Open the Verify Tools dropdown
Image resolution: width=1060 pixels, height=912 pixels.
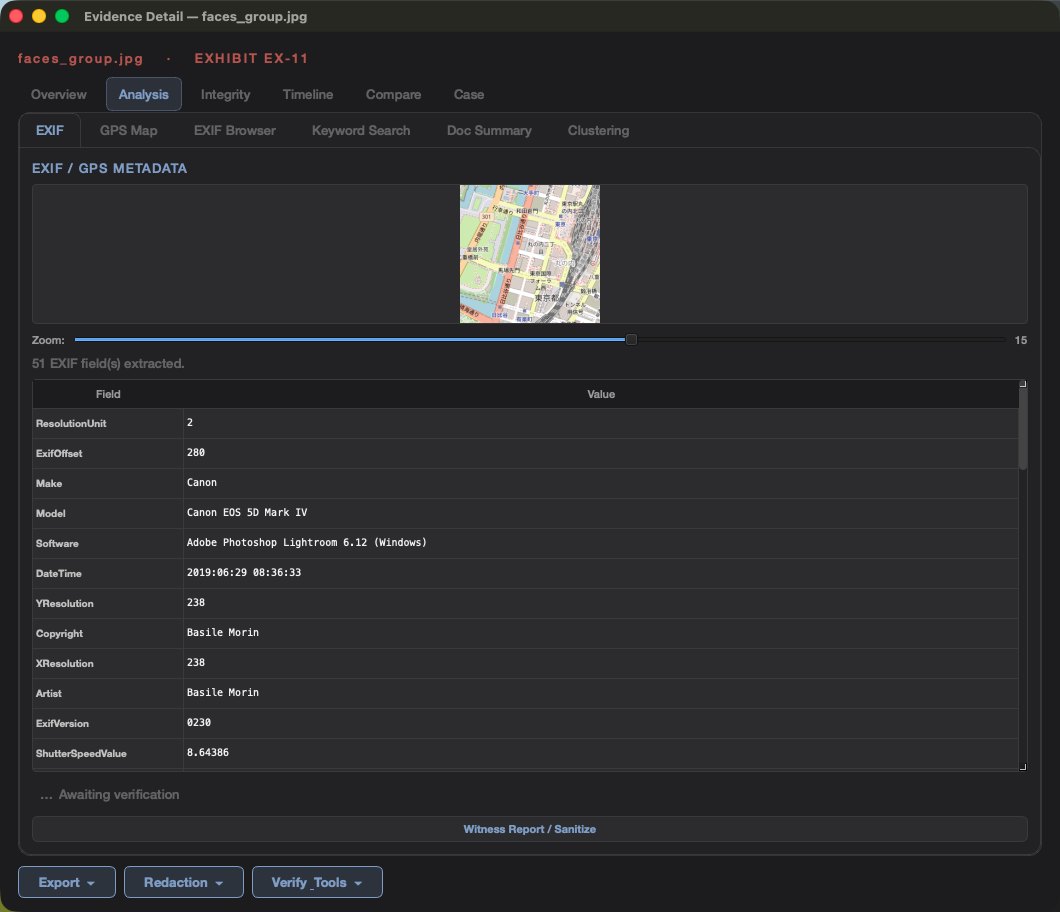317,882
